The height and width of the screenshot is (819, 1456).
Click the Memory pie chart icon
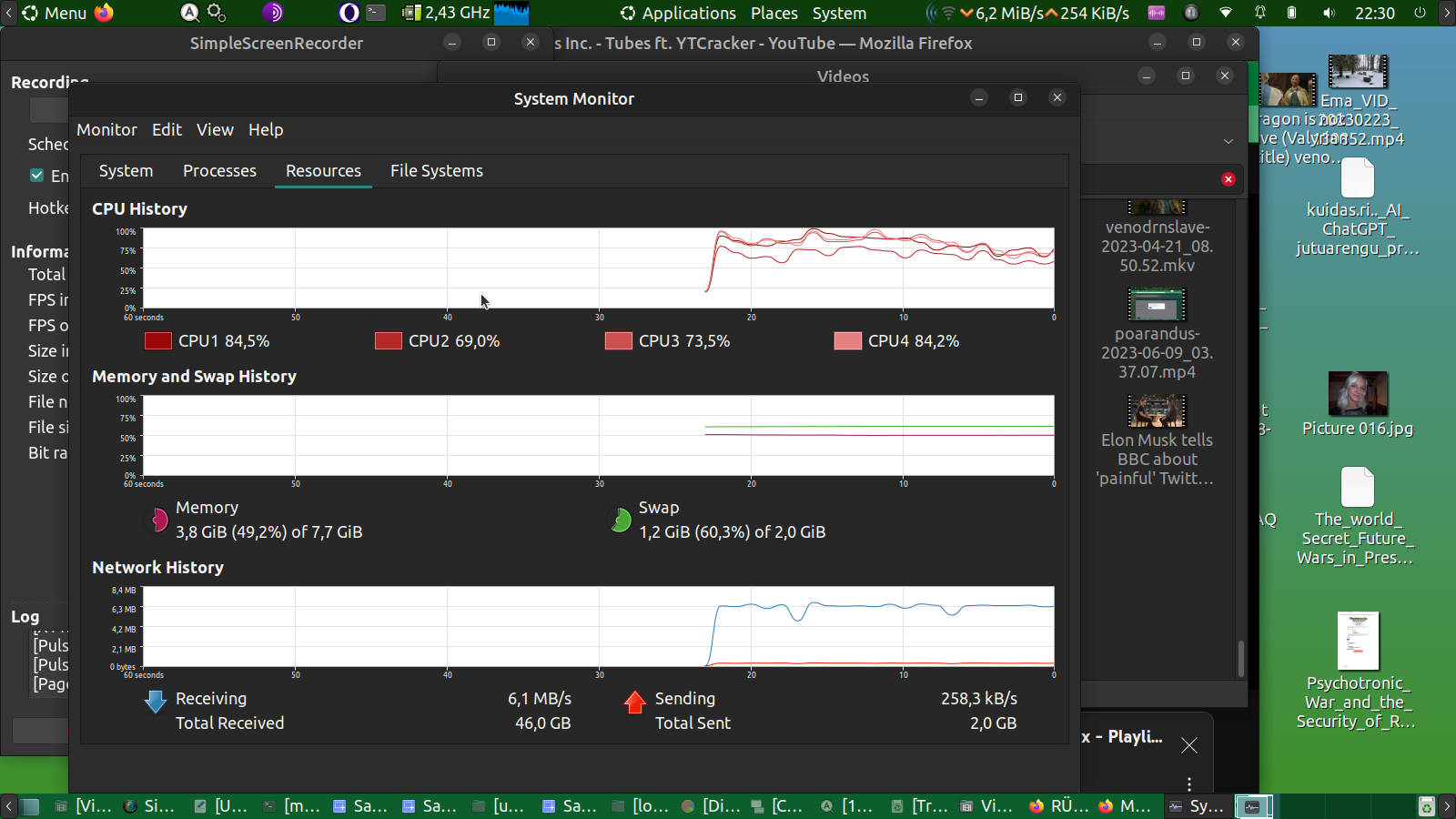tap(158, 520)
